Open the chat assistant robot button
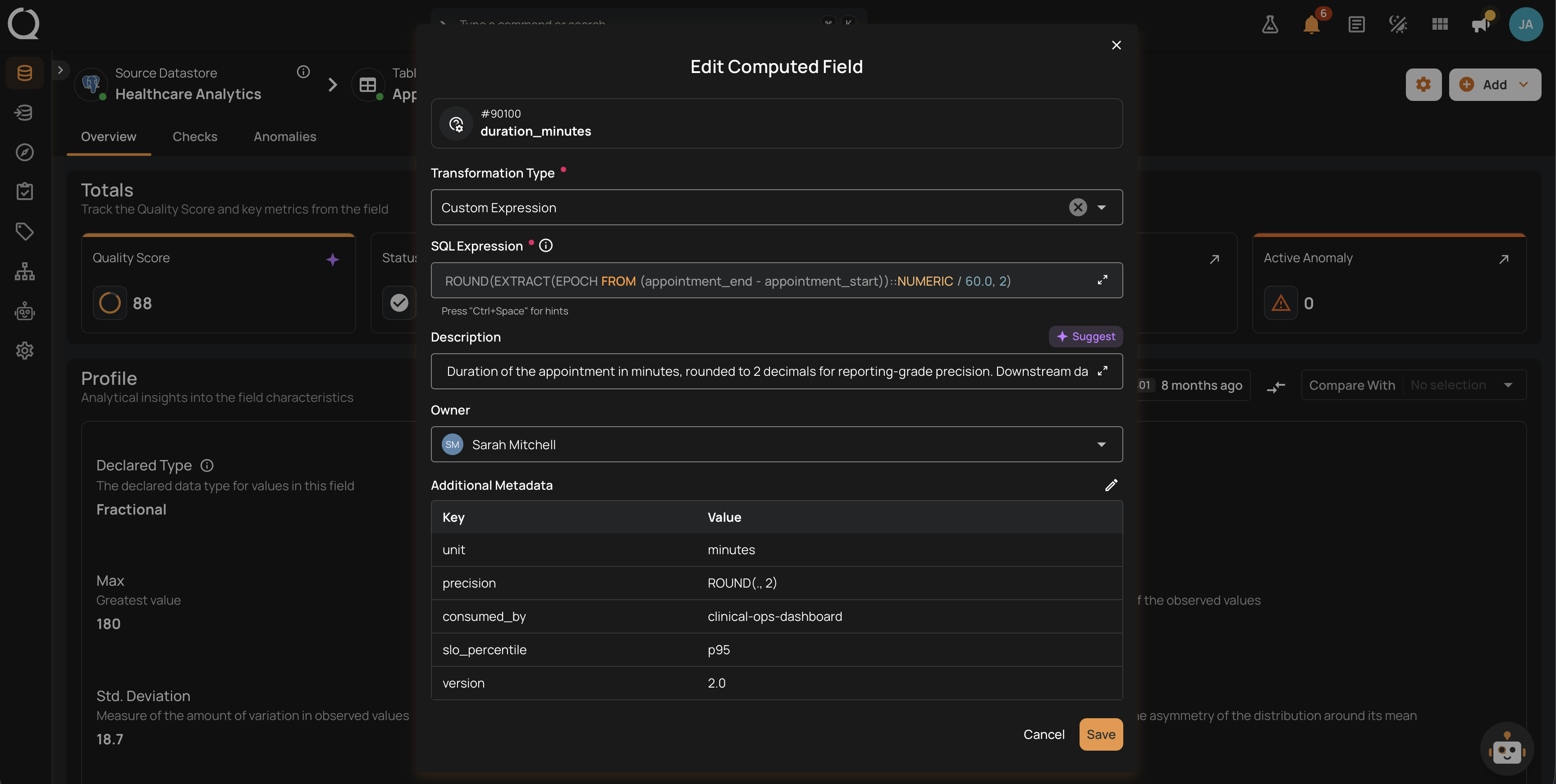The height and width of the screenshot is (784, 1556). point(1506,749)
